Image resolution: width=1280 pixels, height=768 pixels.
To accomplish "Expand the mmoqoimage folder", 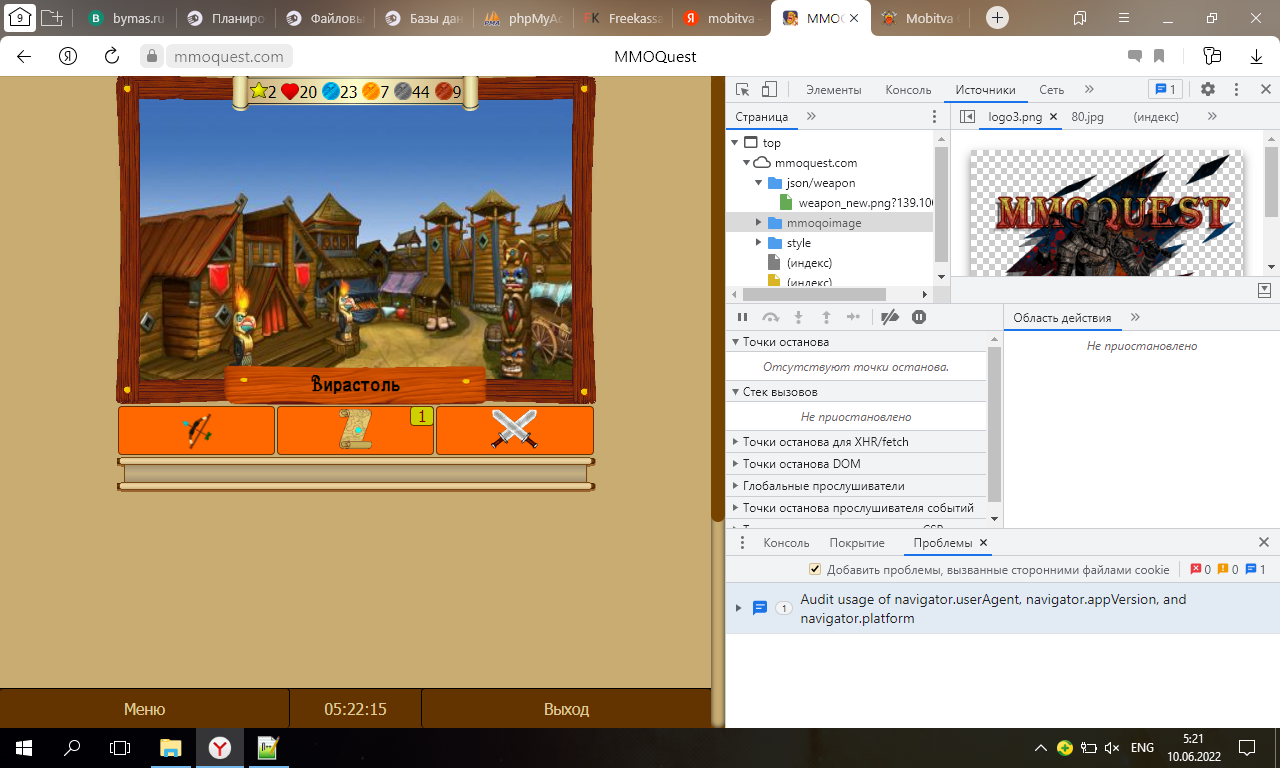I will coord(759,223).
